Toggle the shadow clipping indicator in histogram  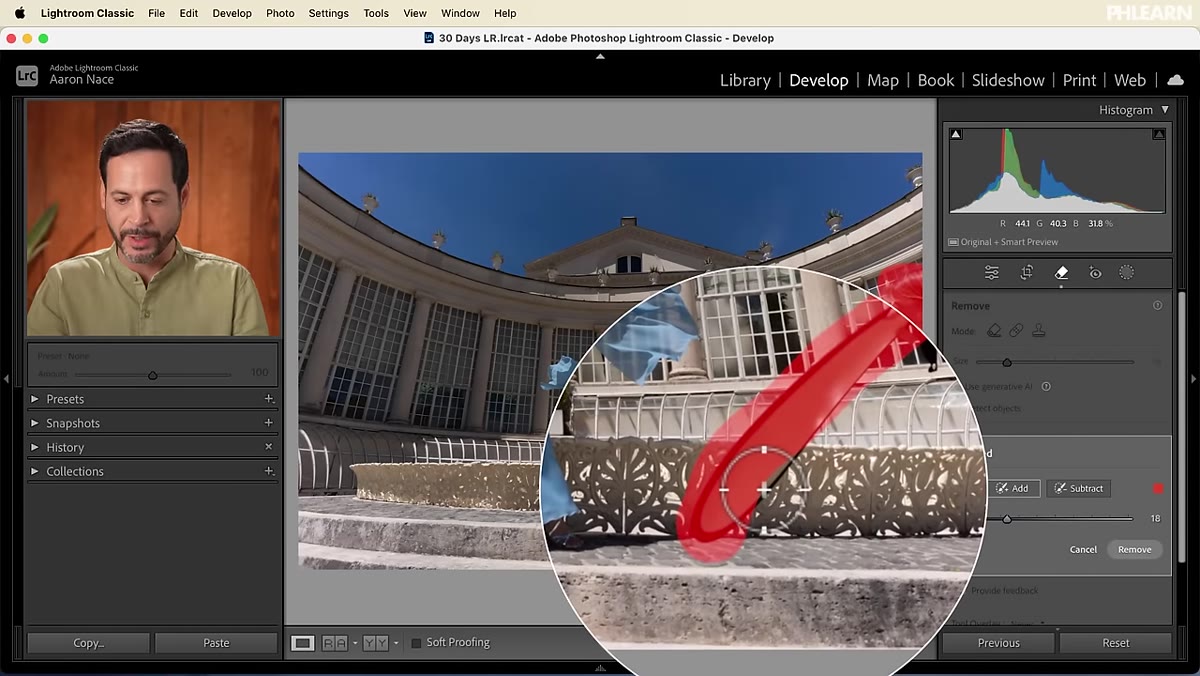pyautogui.click(x=956, y=134)
